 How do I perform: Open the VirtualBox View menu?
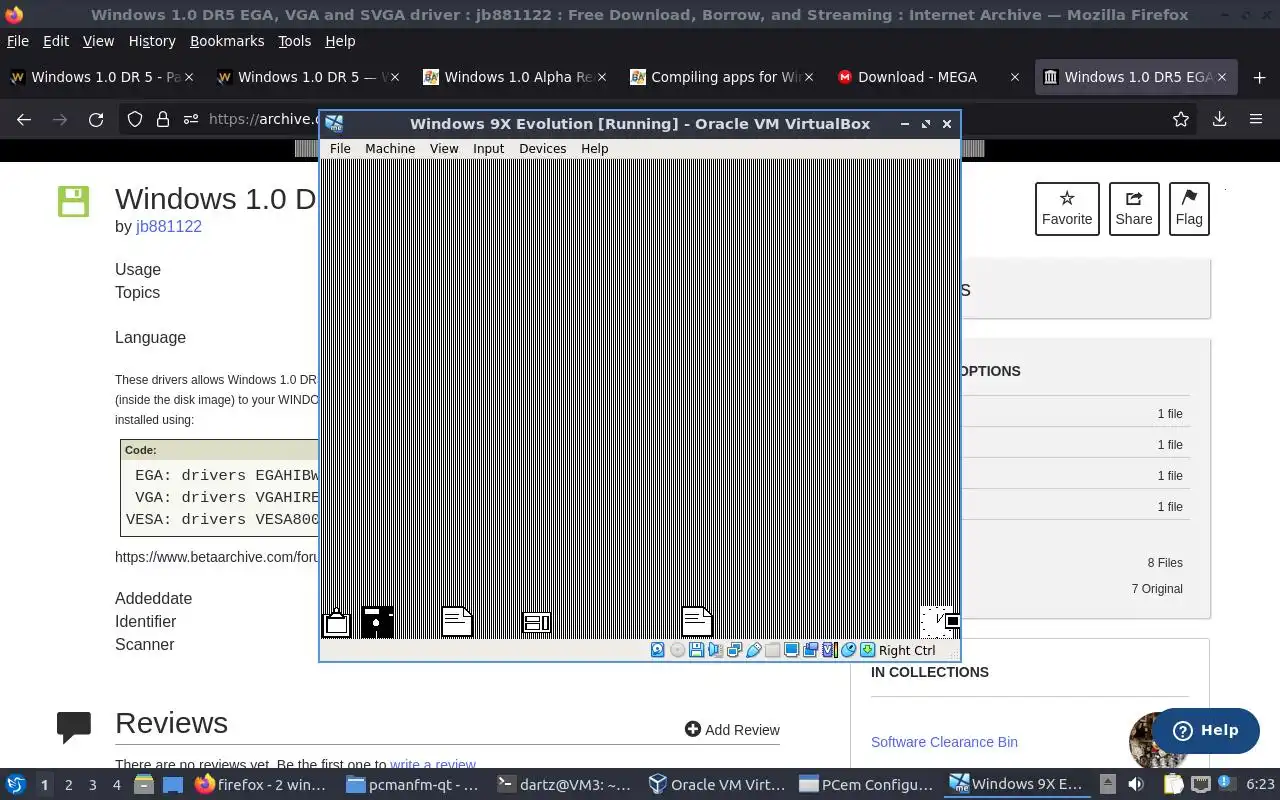point(444,148)
